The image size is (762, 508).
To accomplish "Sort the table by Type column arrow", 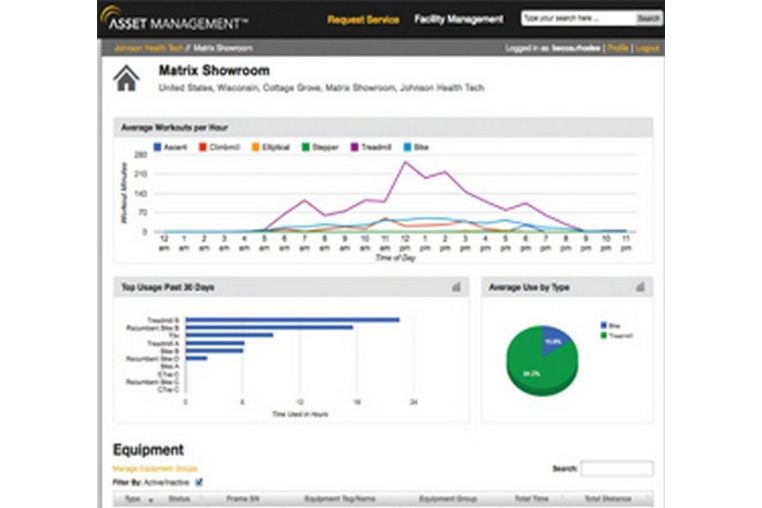I will tap(151, 500).
